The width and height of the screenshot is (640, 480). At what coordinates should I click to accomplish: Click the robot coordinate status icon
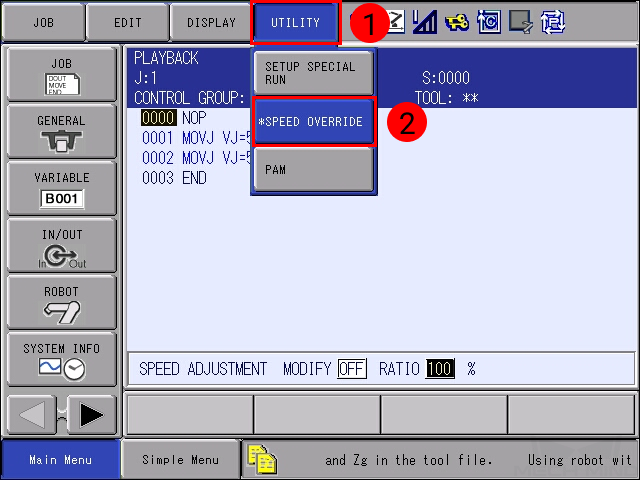[x=395, y=22]
